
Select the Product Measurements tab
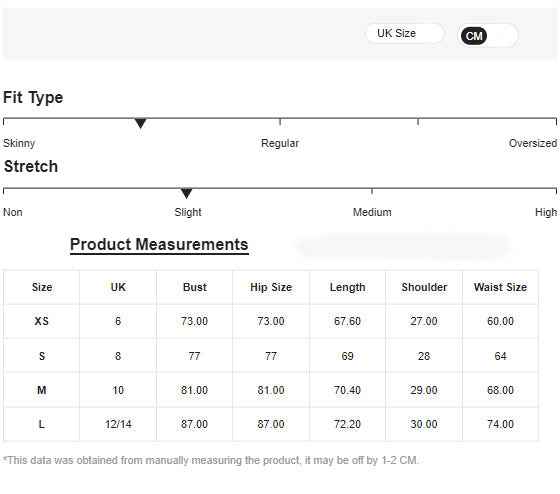point(159,245)
